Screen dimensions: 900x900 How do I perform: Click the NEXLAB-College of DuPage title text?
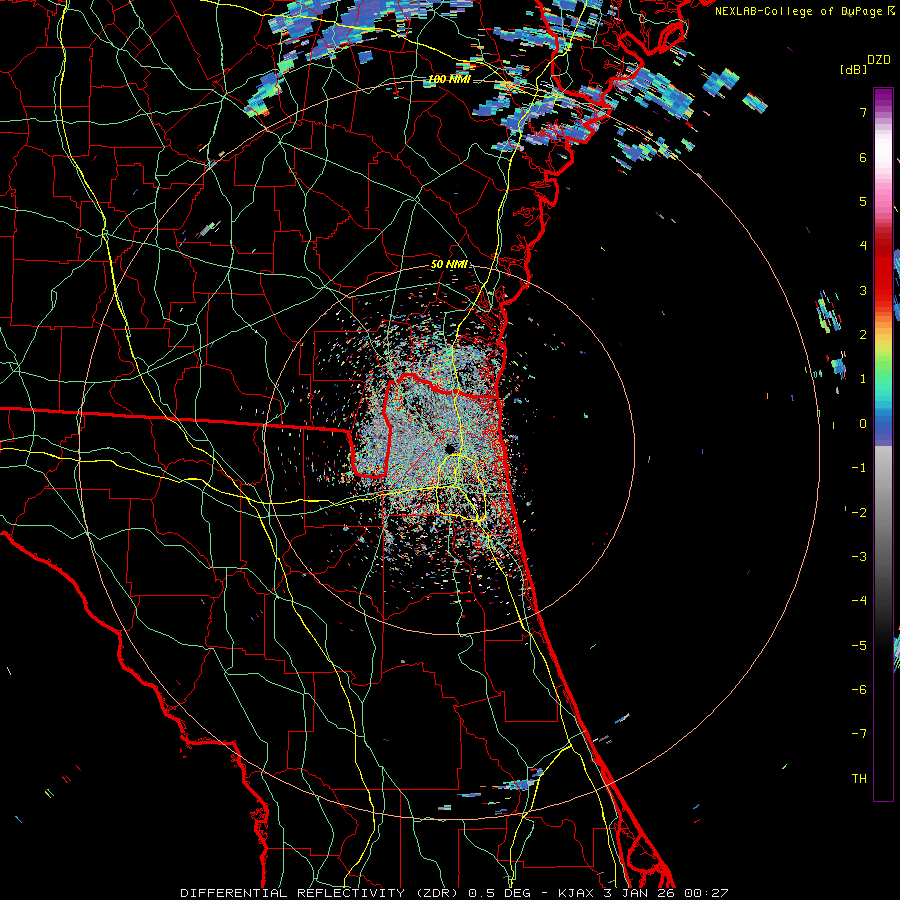click(800, 11)
